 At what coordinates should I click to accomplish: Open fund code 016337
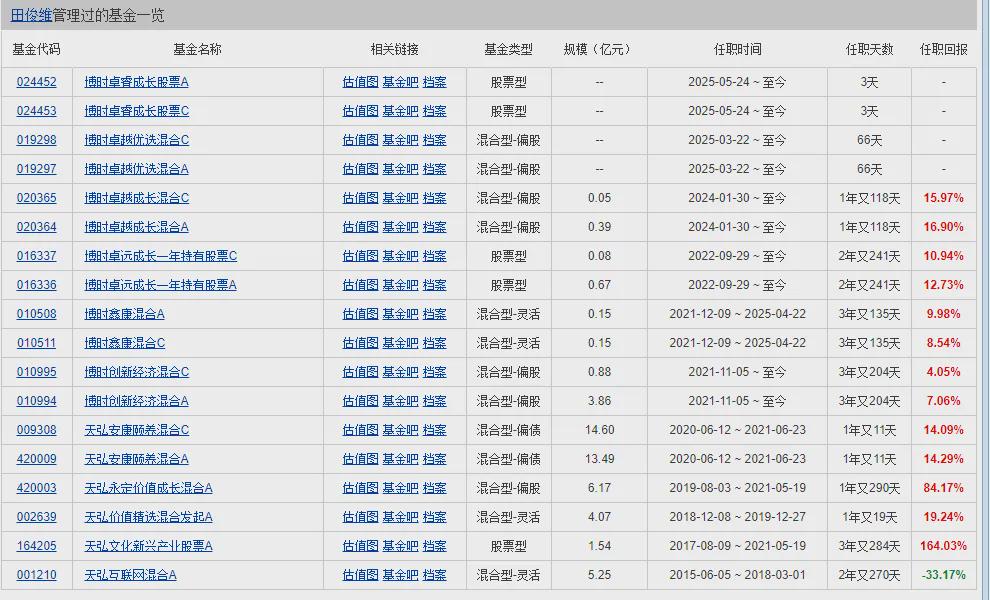[37, 256]
